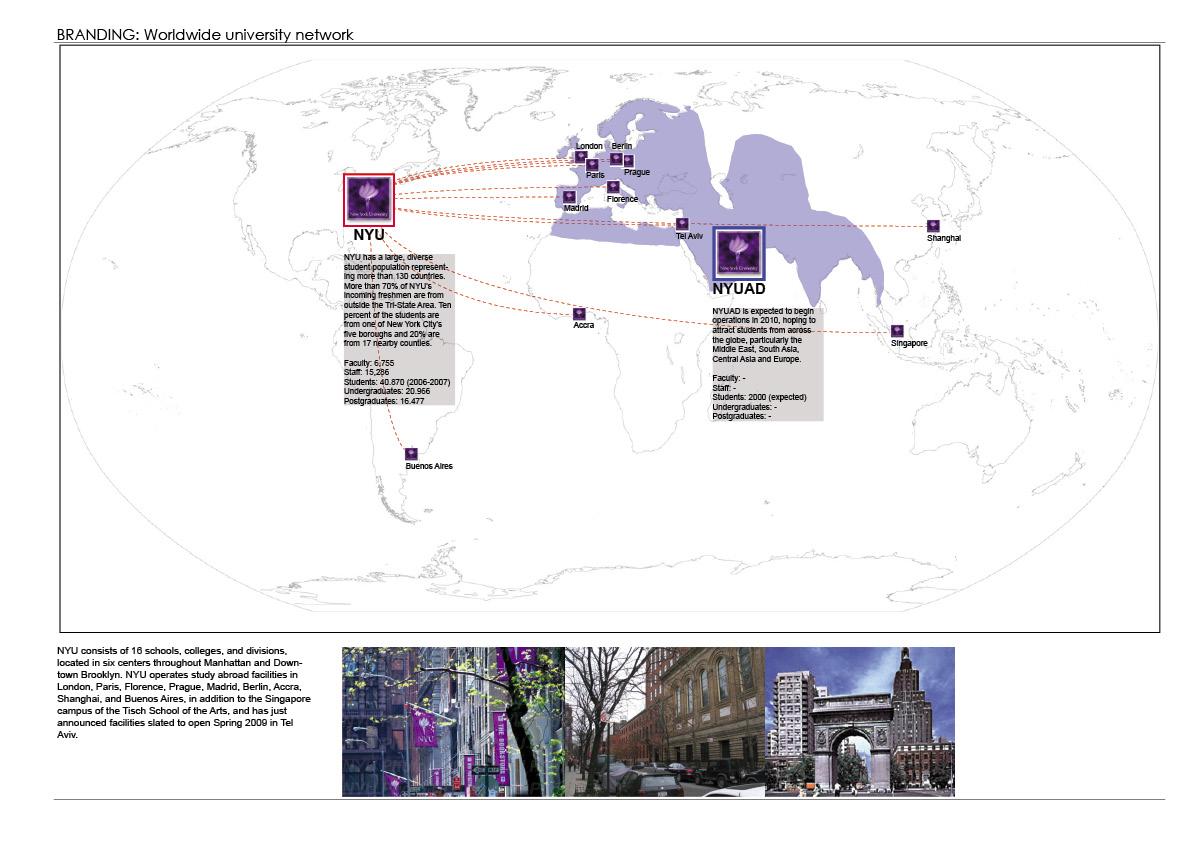Viewport: 1190px width, 841px height.
Task: Click 'Staff: 15,286' in the NYU box
Action: [367, 373]
